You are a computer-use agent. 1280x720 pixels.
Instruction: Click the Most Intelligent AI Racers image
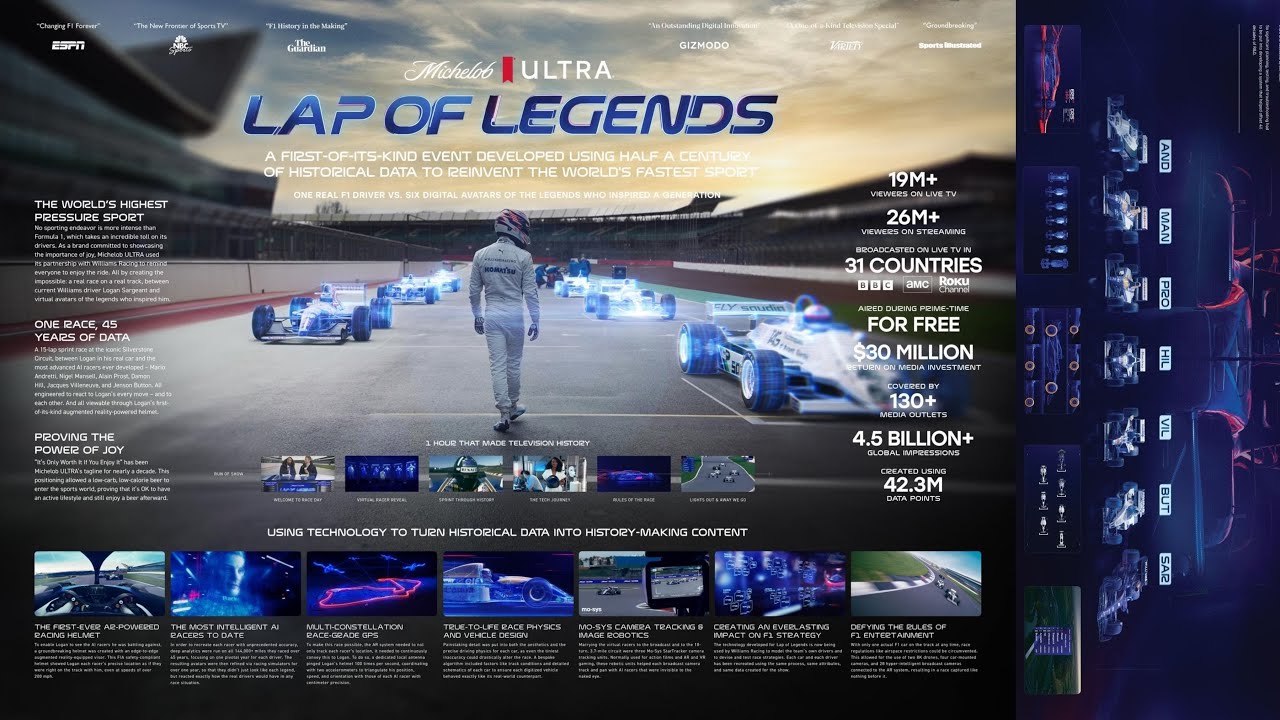point(236,583)
